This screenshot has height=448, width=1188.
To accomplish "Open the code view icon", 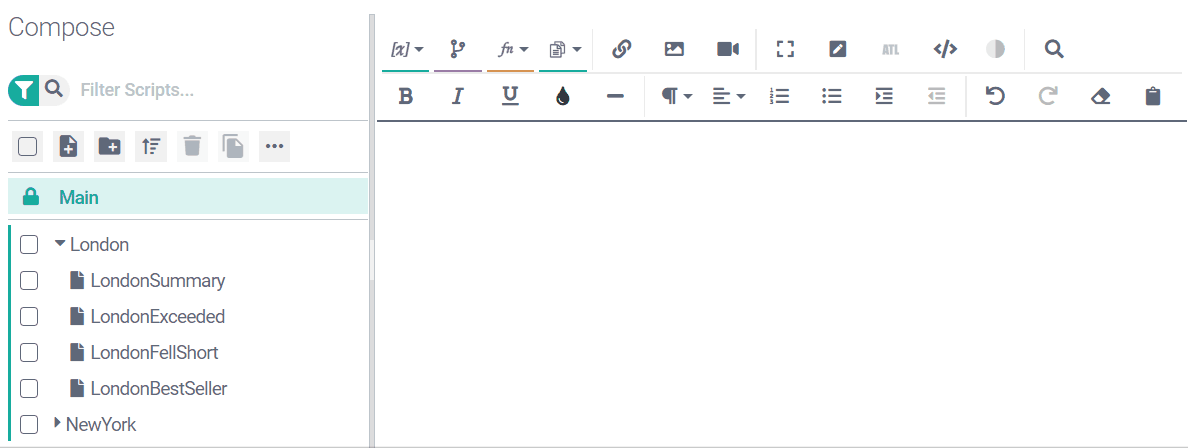I will (x=945, y=49).
